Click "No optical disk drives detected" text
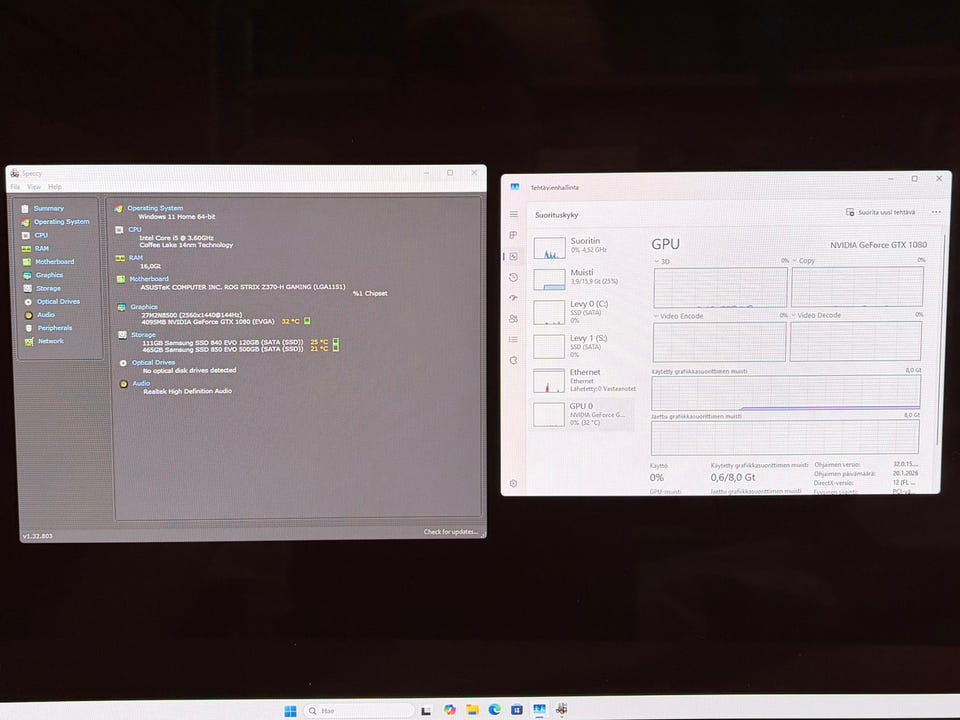 189,370
